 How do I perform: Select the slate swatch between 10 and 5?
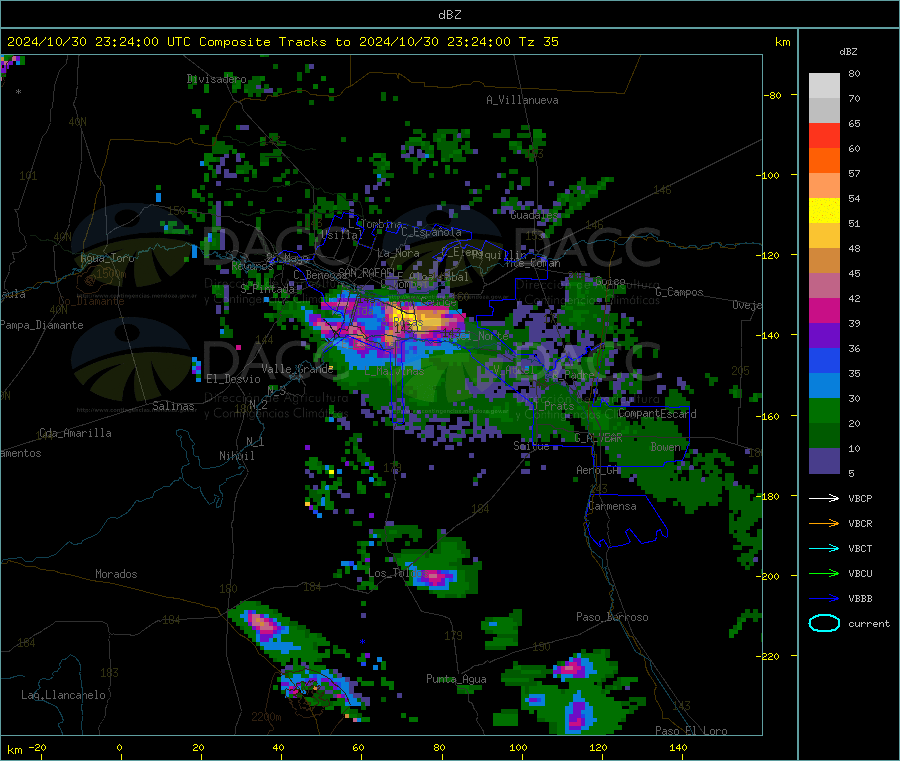tap(824, 461)
